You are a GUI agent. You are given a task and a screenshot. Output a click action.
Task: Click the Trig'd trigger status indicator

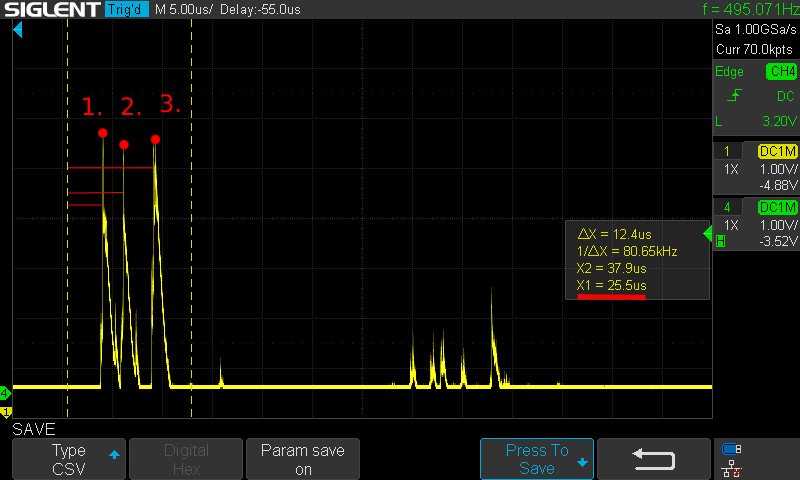click(x=127, y=9)
